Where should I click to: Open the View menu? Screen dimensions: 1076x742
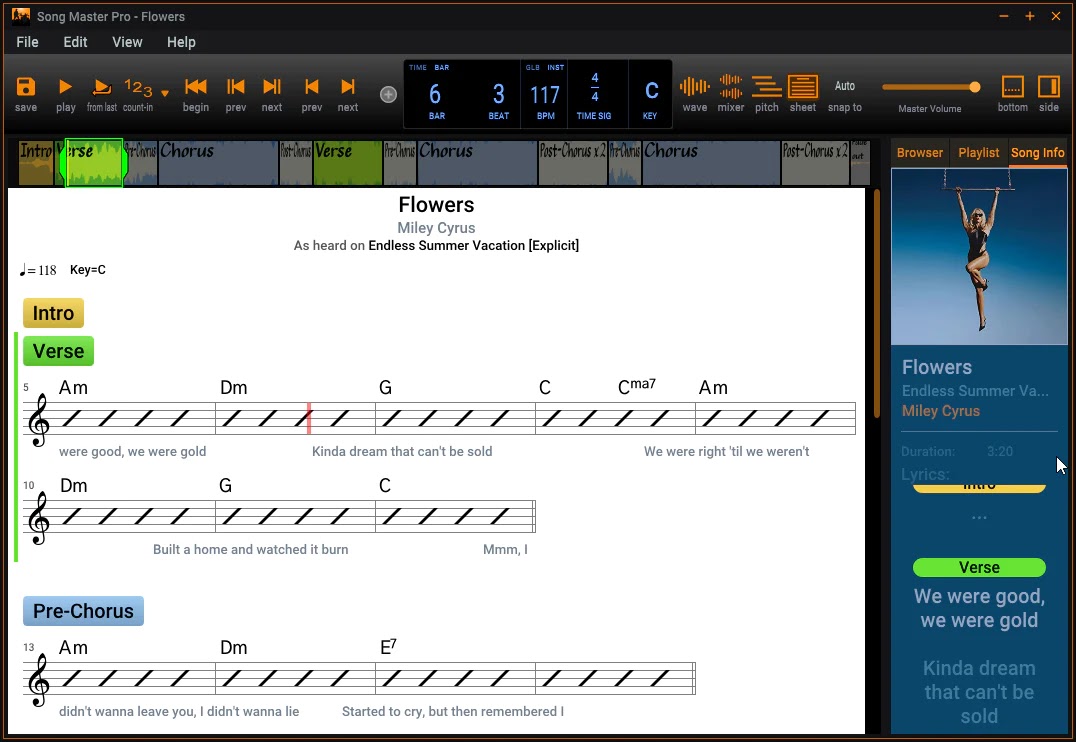point(127,42)
